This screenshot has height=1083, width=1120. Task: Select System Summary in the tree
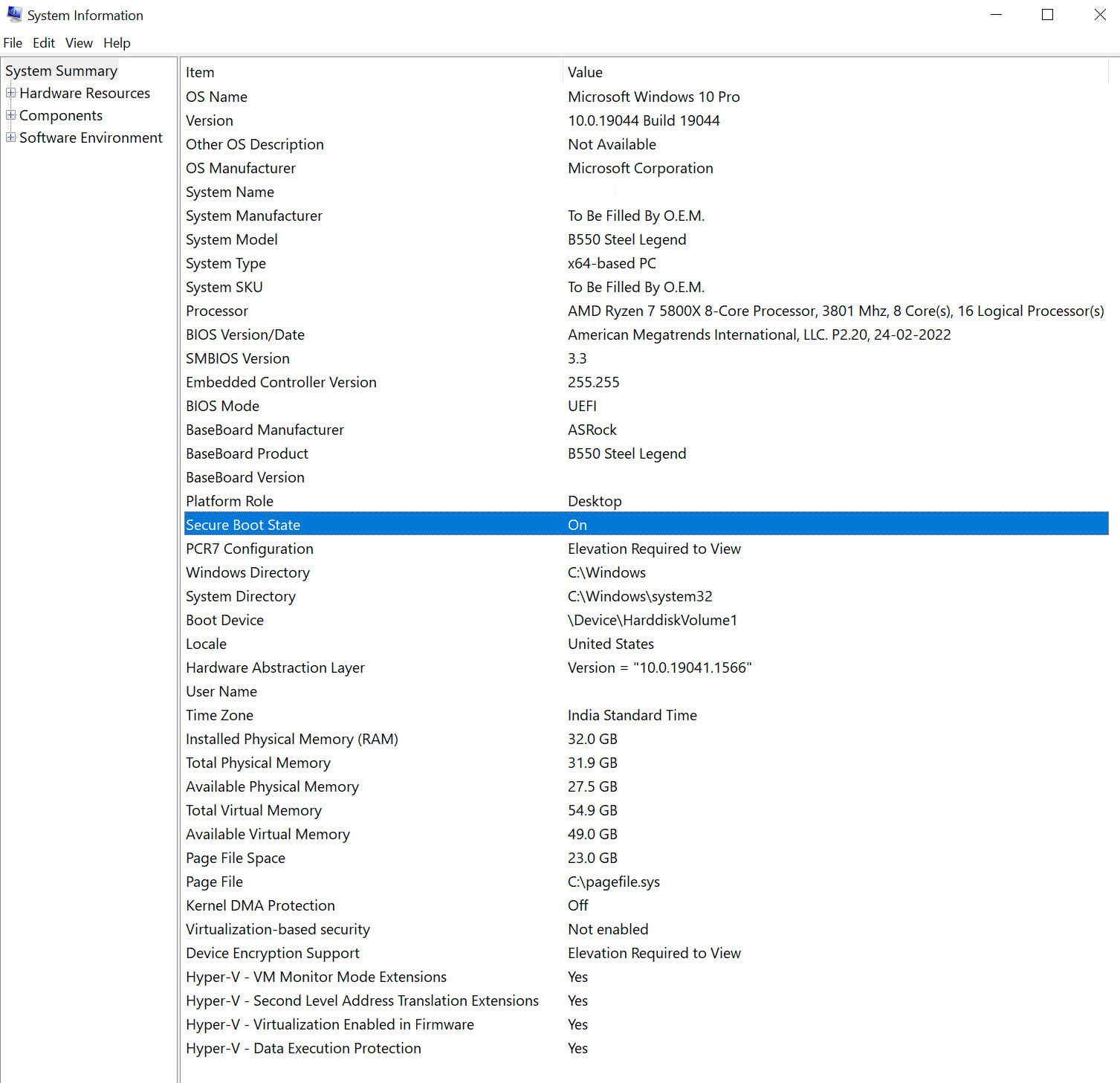tap(61, 71)
